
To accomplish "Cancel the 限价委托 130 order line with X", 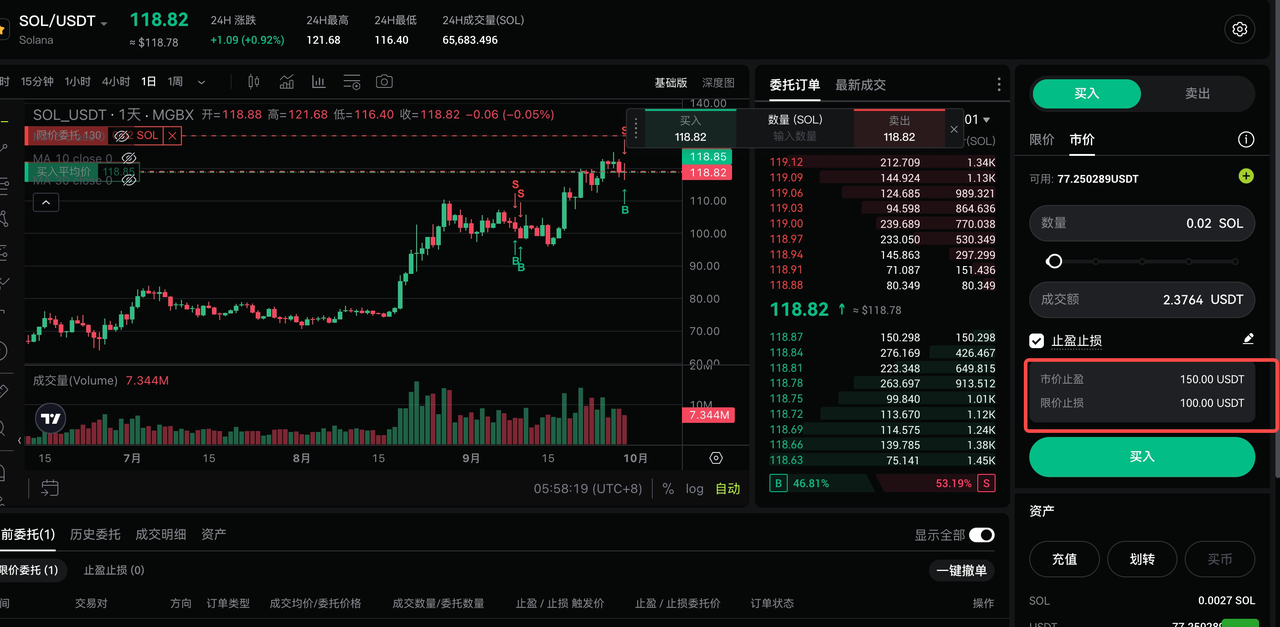I will [x=173, y=135].
